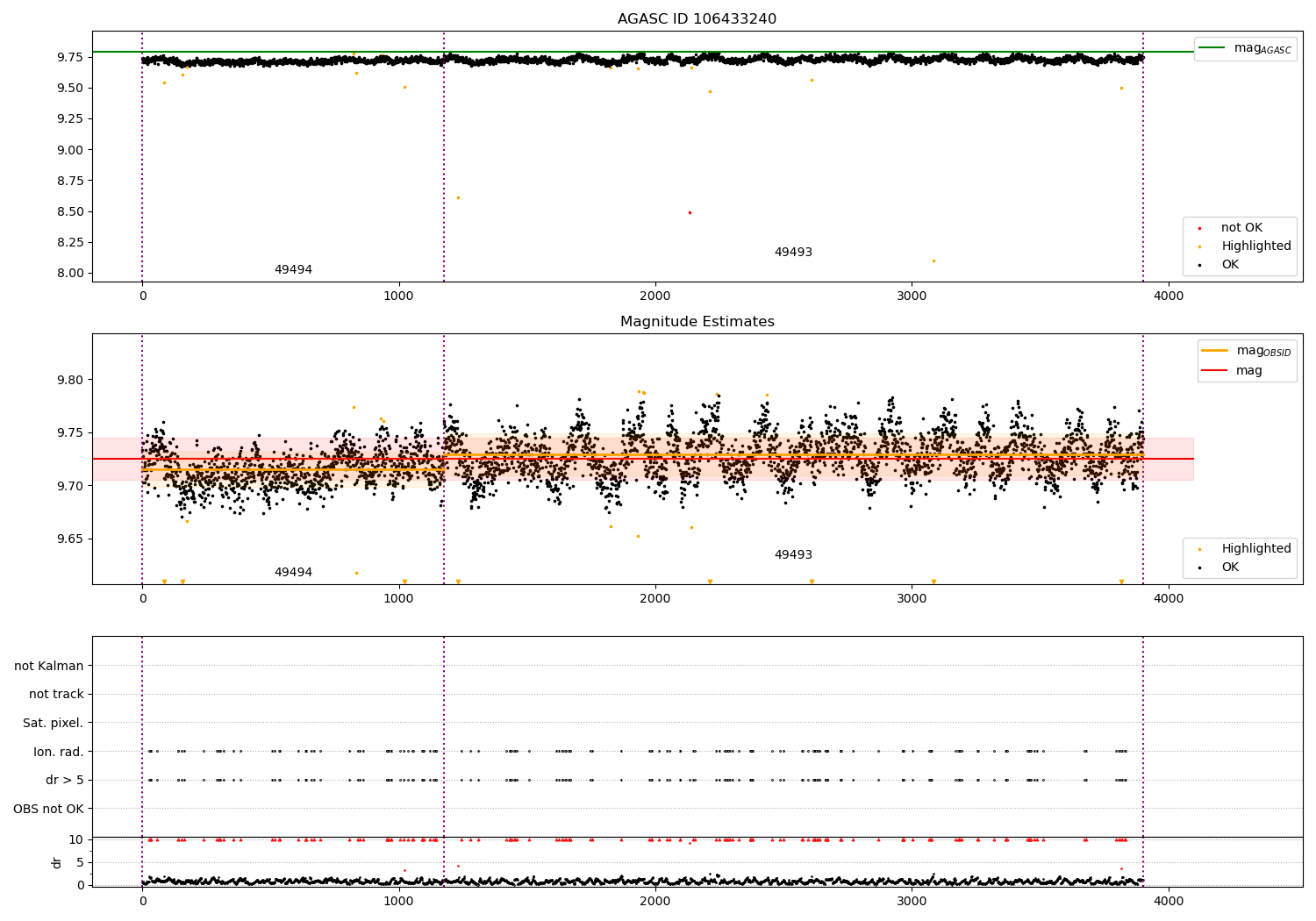
Task: Click the red not-OK point near 8.50 in top plot
Action: [x=690, y=212]
